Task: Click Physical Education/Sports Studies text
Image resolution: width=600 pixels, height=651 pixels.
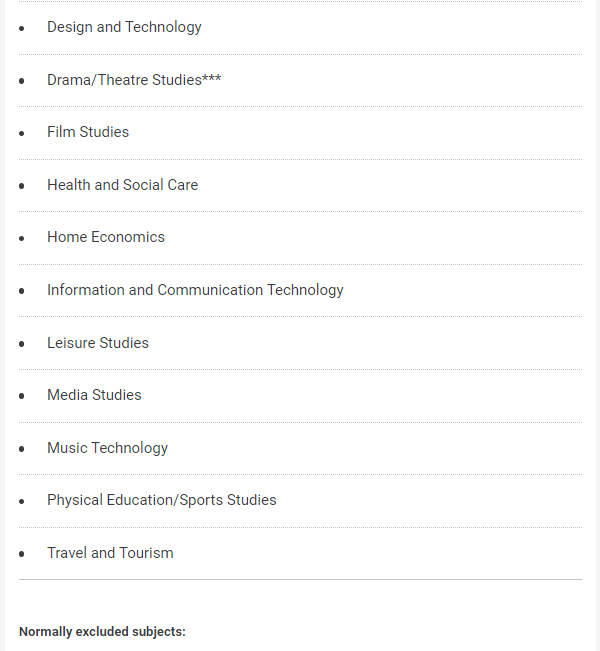Action: pyautogui.click(x=162, y=500)
